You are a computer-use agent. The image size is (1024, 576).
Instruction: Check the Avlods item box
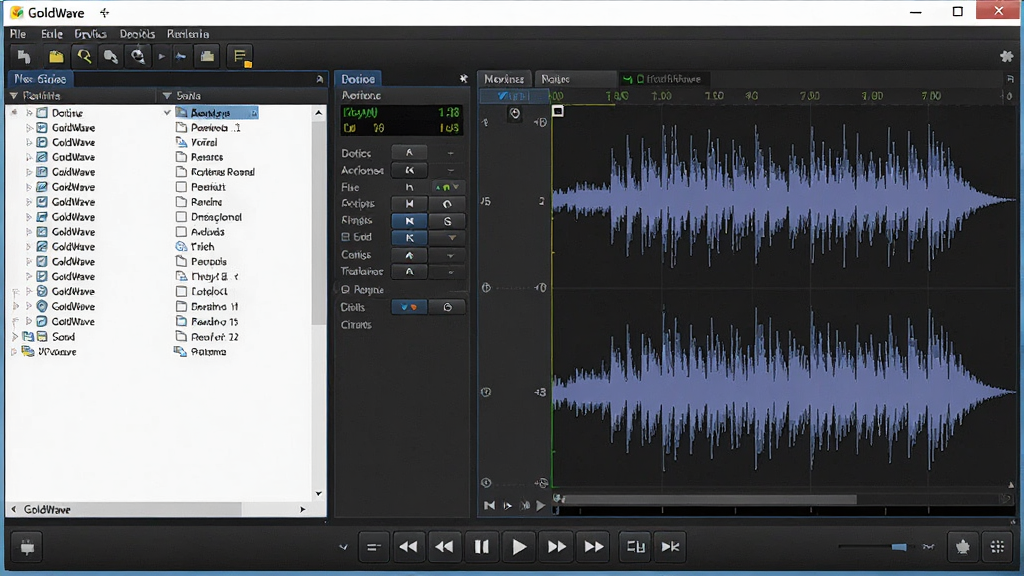(182, 232)
